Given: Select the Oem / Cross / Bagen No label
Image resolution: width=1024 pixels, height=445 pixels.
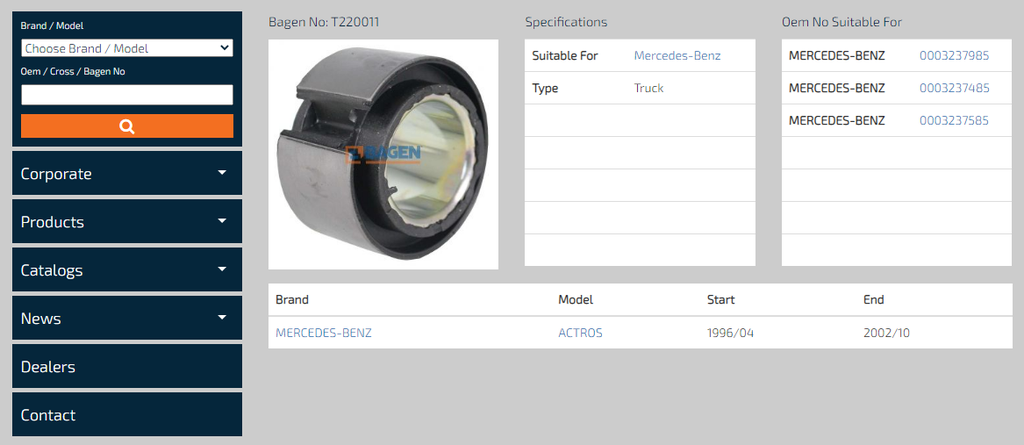Looking at the screenshot, I should 73,72.
